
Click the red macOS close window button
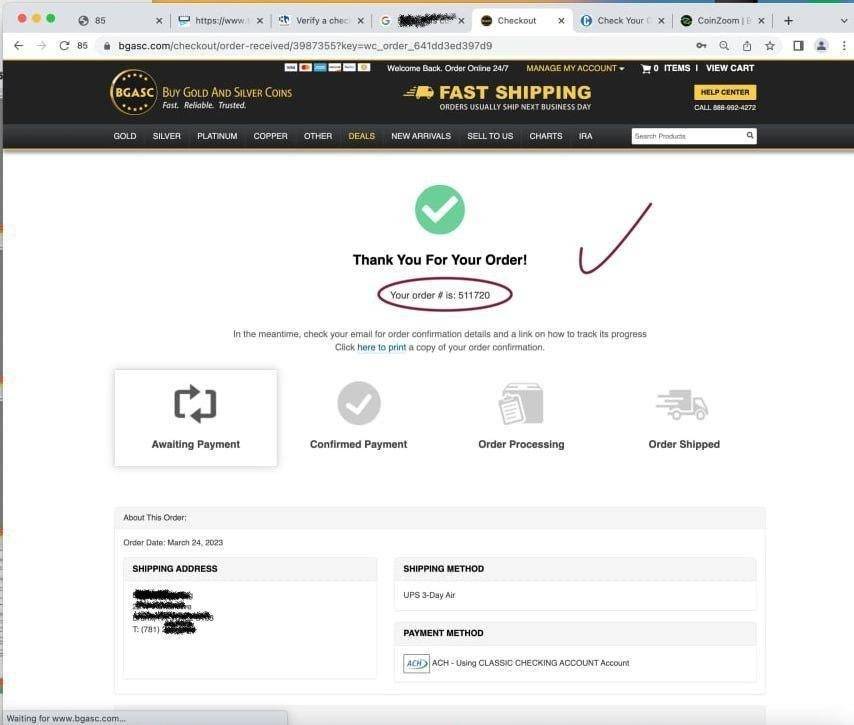(x=22, y=19)
